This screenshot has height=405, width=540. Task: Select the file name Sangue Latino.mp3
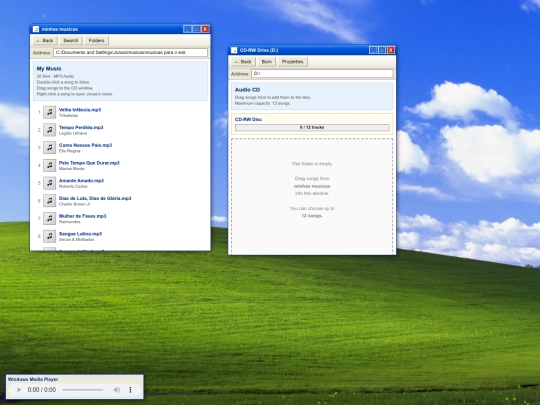[x=80, y=234]
